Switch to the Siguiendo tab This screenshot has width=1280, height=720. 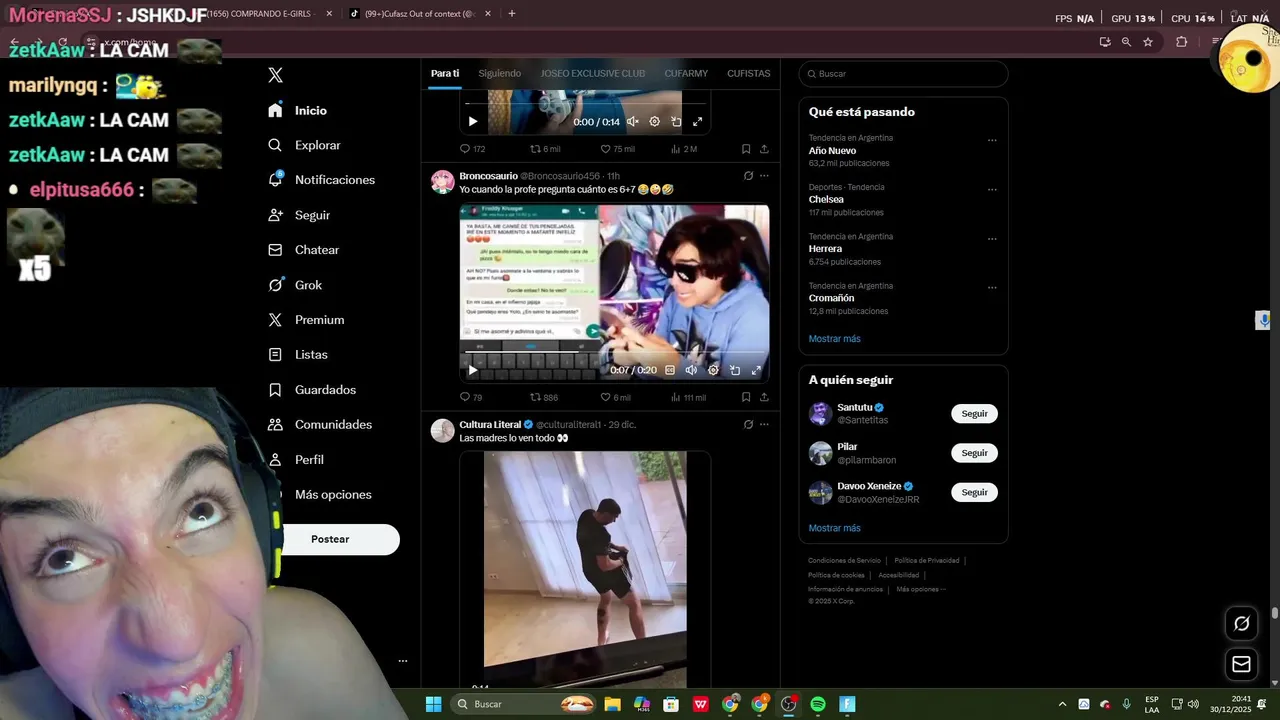point(499,73)
